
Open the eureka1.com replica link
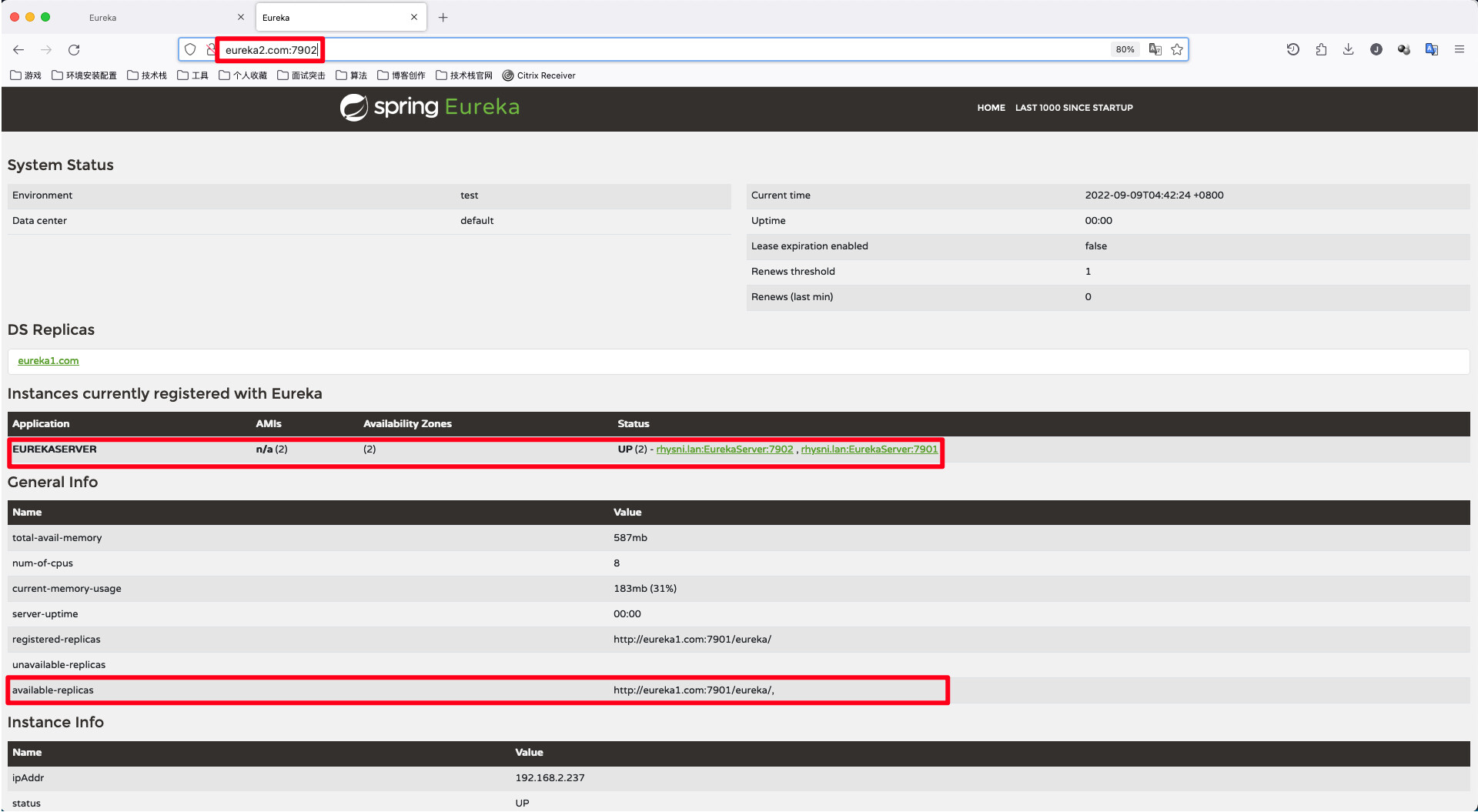48,361
